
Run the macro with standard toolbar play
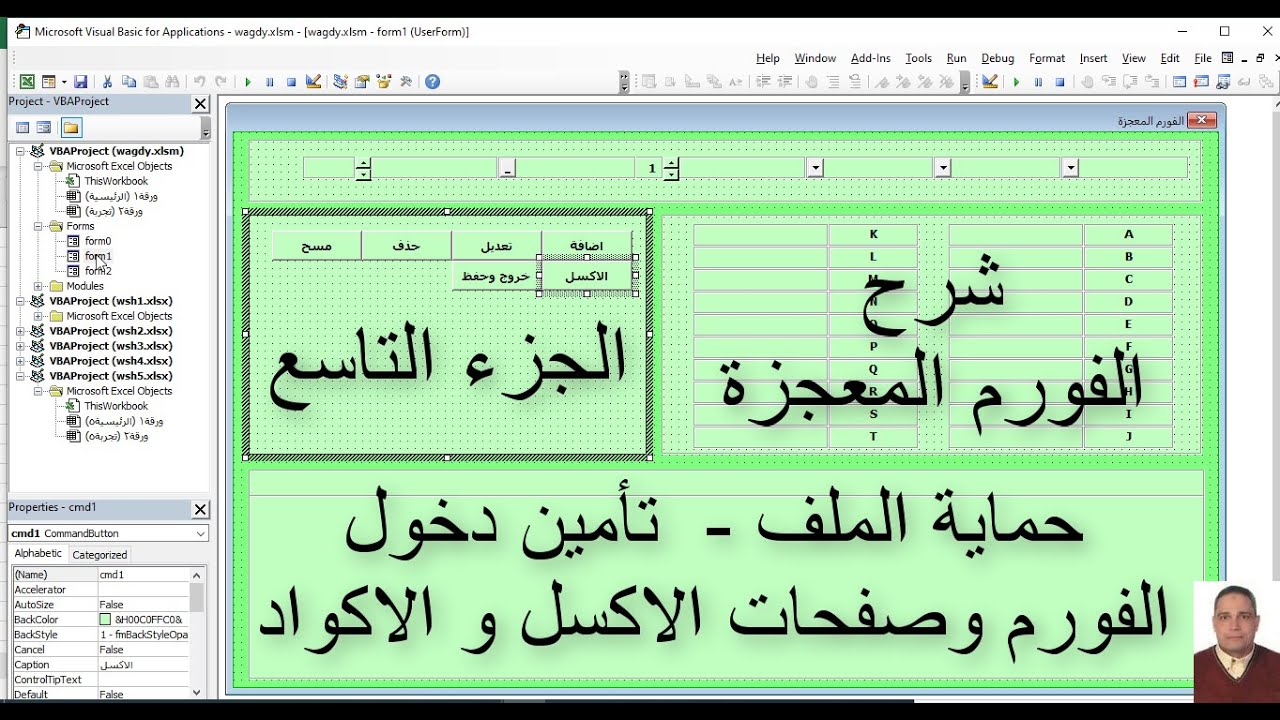248,82
